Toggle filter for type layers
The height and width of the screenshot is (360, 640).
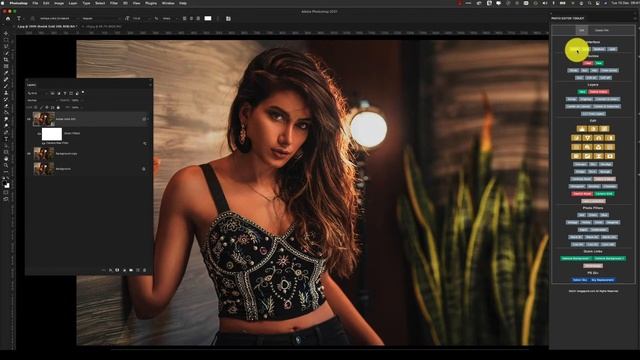[64, 93]
